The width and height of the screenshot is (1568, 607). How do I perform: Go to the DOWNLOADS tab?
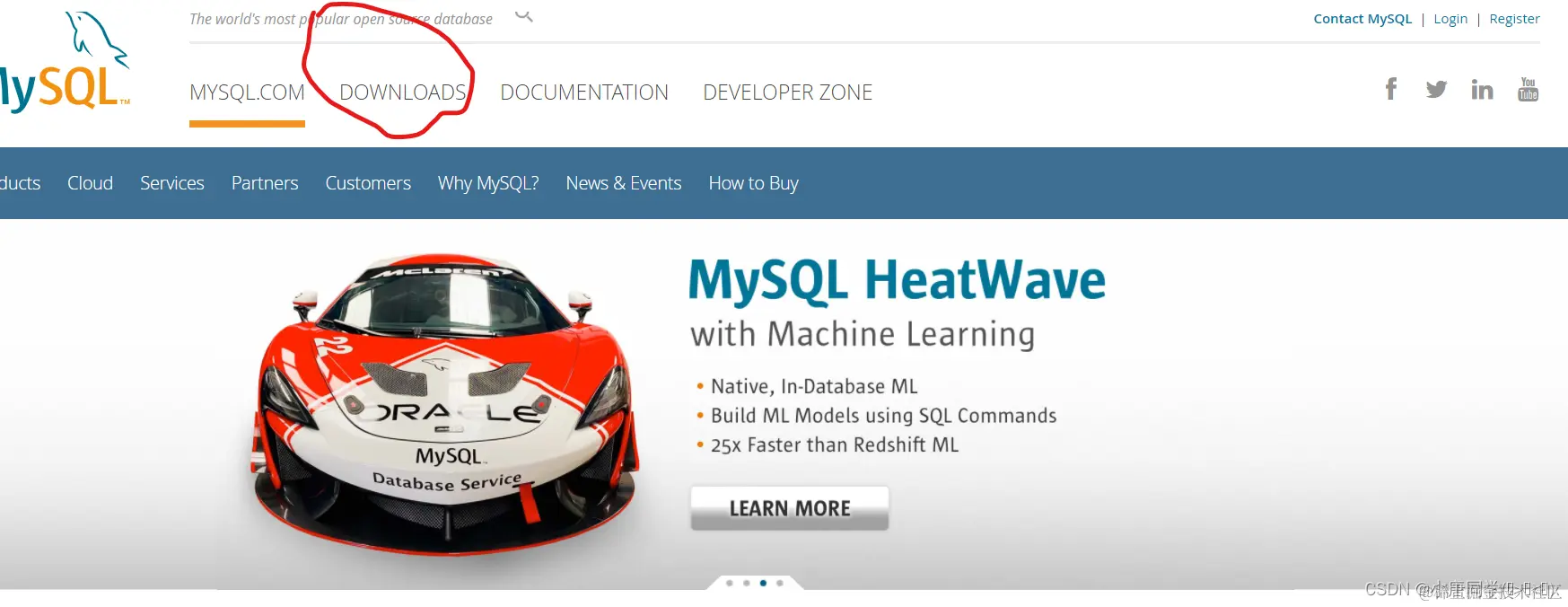click(403, 92)
